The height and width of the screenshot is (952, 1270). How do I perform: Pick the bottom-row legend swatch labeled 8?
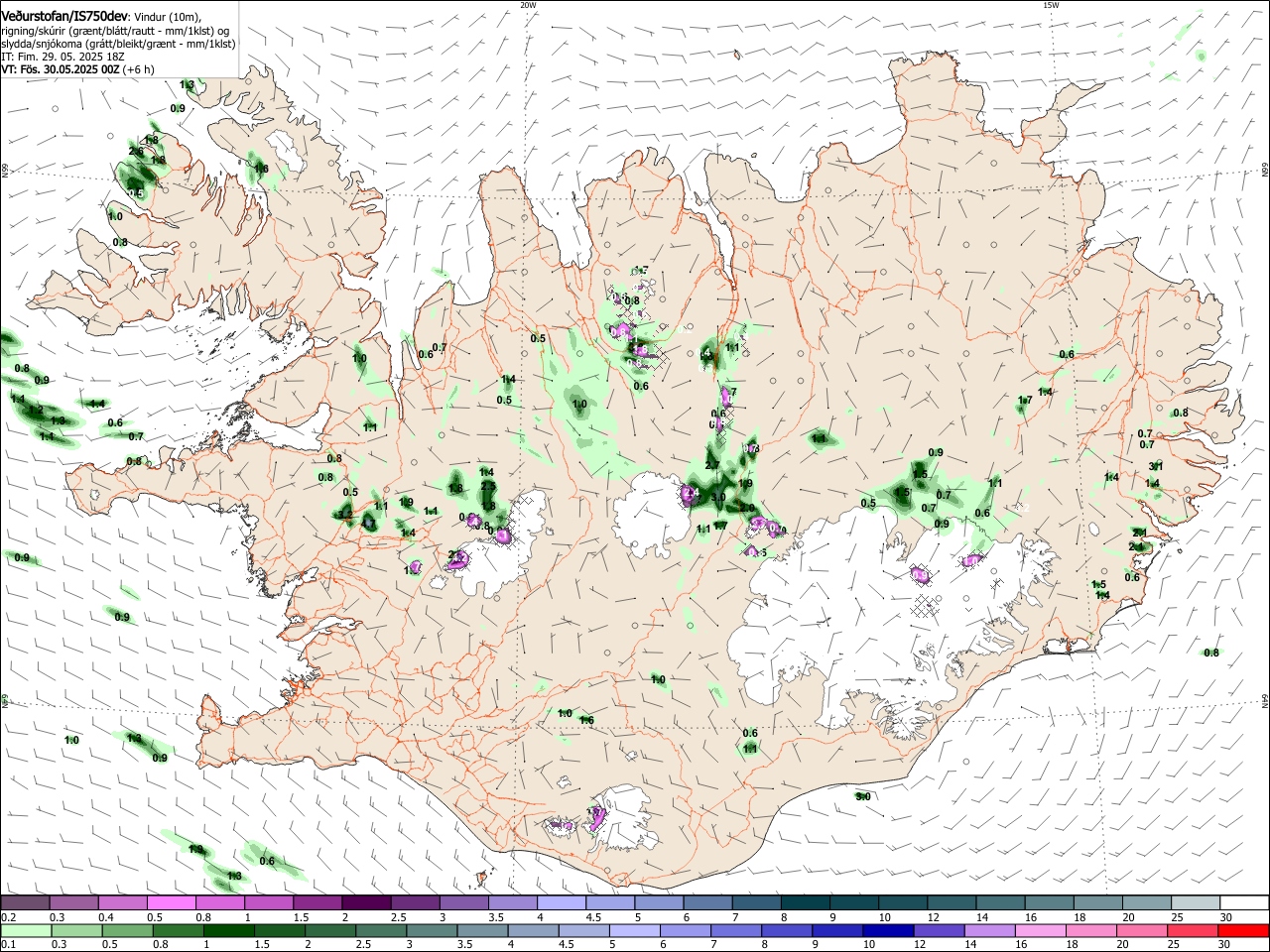tap(786, 930)
